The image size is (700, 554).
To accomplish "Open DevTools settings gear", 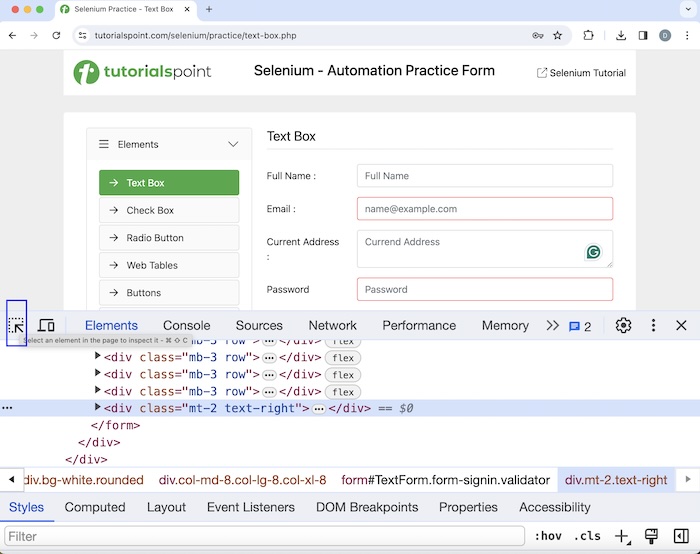I will click(x=623, y=325).
